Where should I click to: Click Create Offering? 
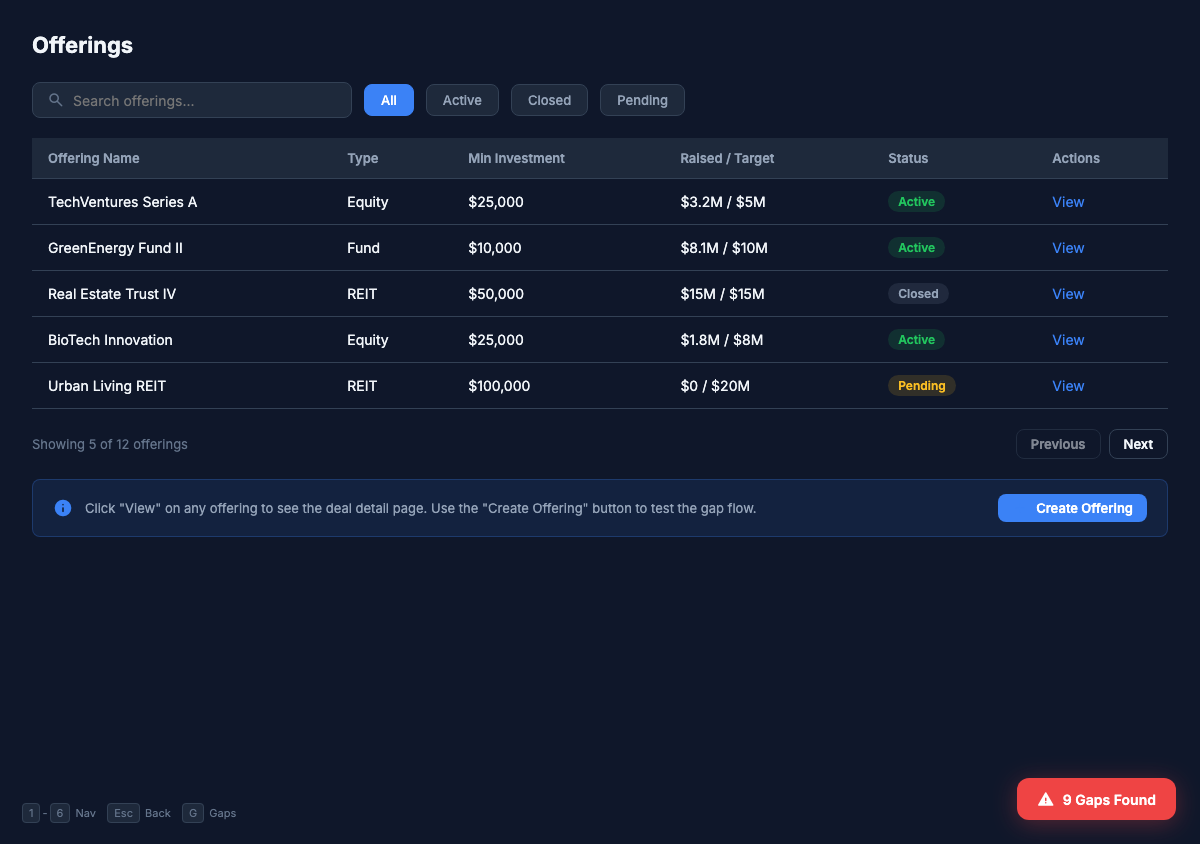(1072, 508)
